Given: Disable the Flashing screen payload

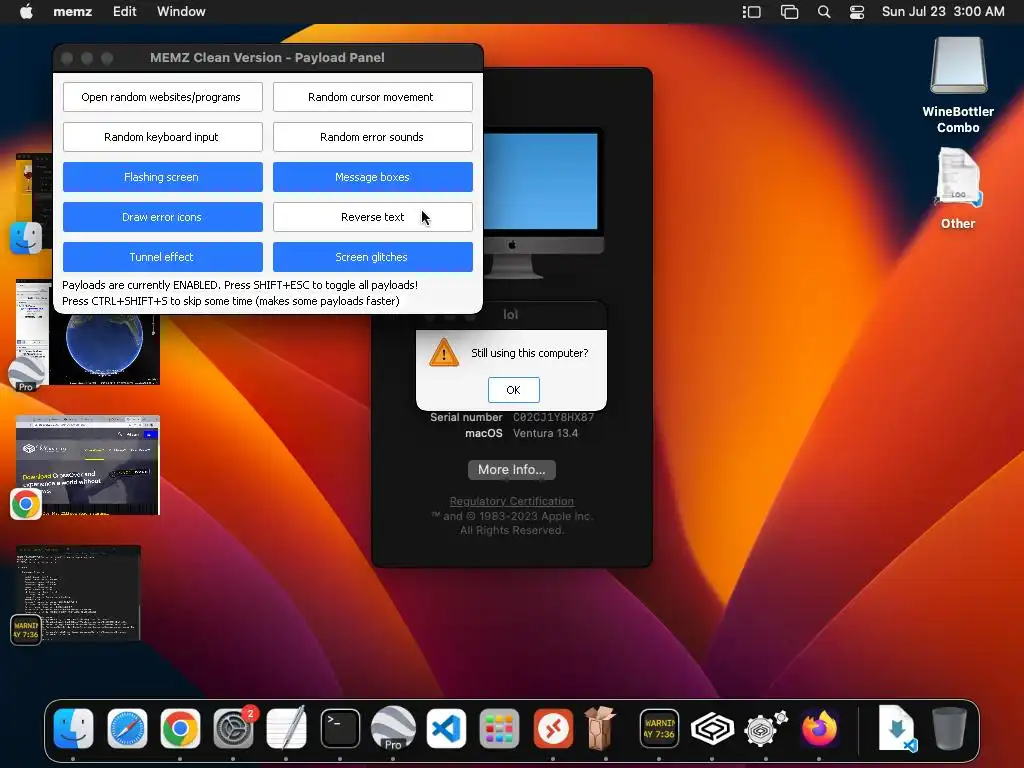Looking at the screenshot, I should (x=163, y=177).
